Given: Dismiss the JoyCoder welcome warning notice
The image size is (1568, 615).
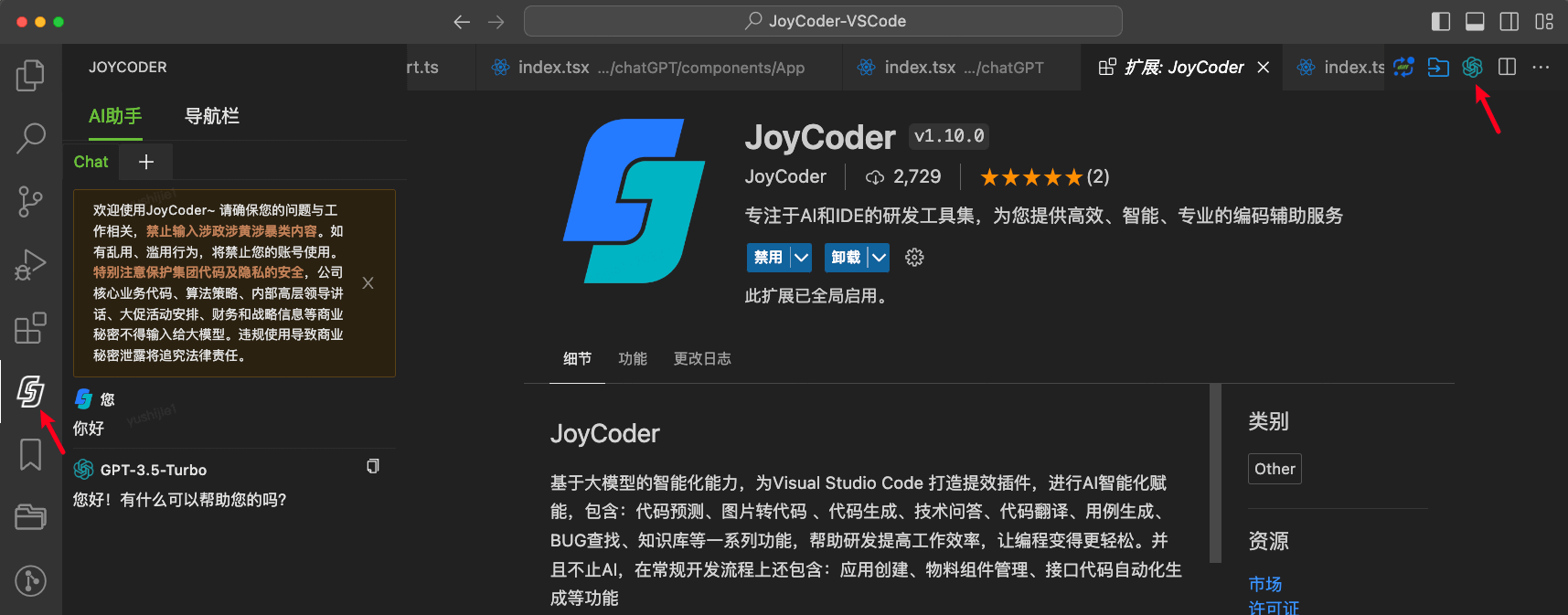Looking at the screenshot, I should [368, 283].
